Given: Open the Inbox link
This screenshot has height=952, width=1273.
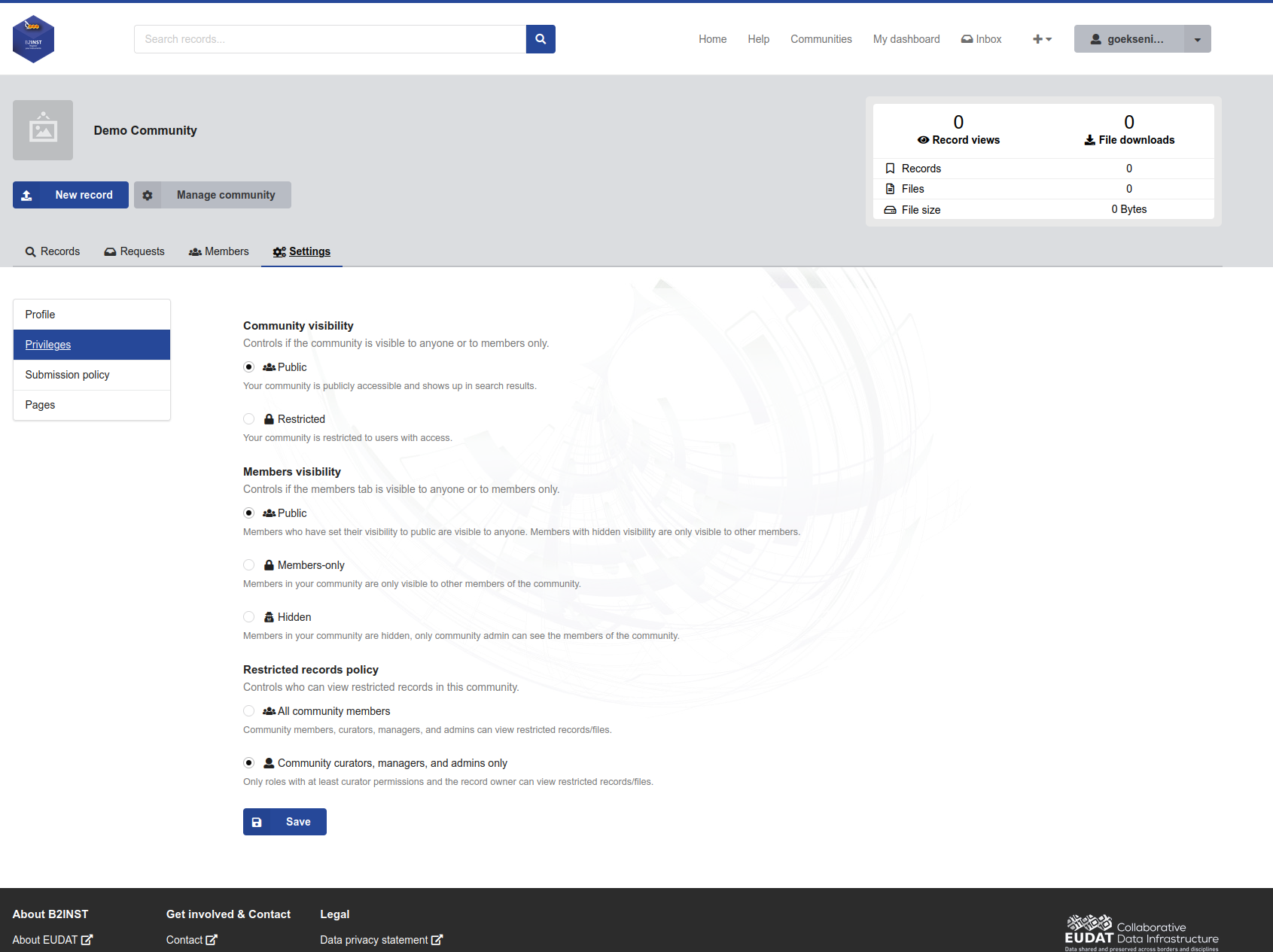Looking at the screenshot, I should pos(981,39).
